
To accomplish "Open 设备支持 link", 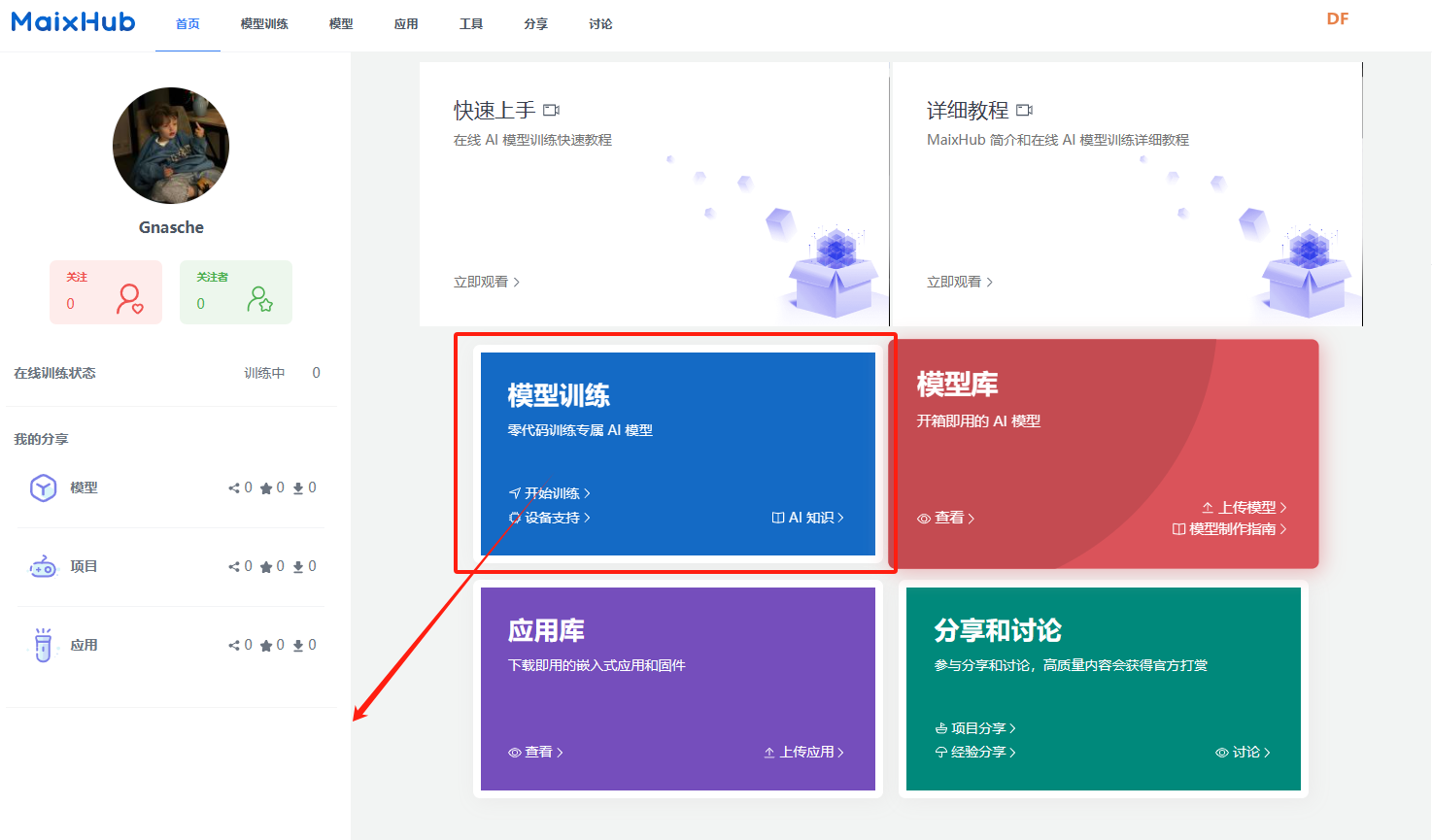I will (549, 518).
